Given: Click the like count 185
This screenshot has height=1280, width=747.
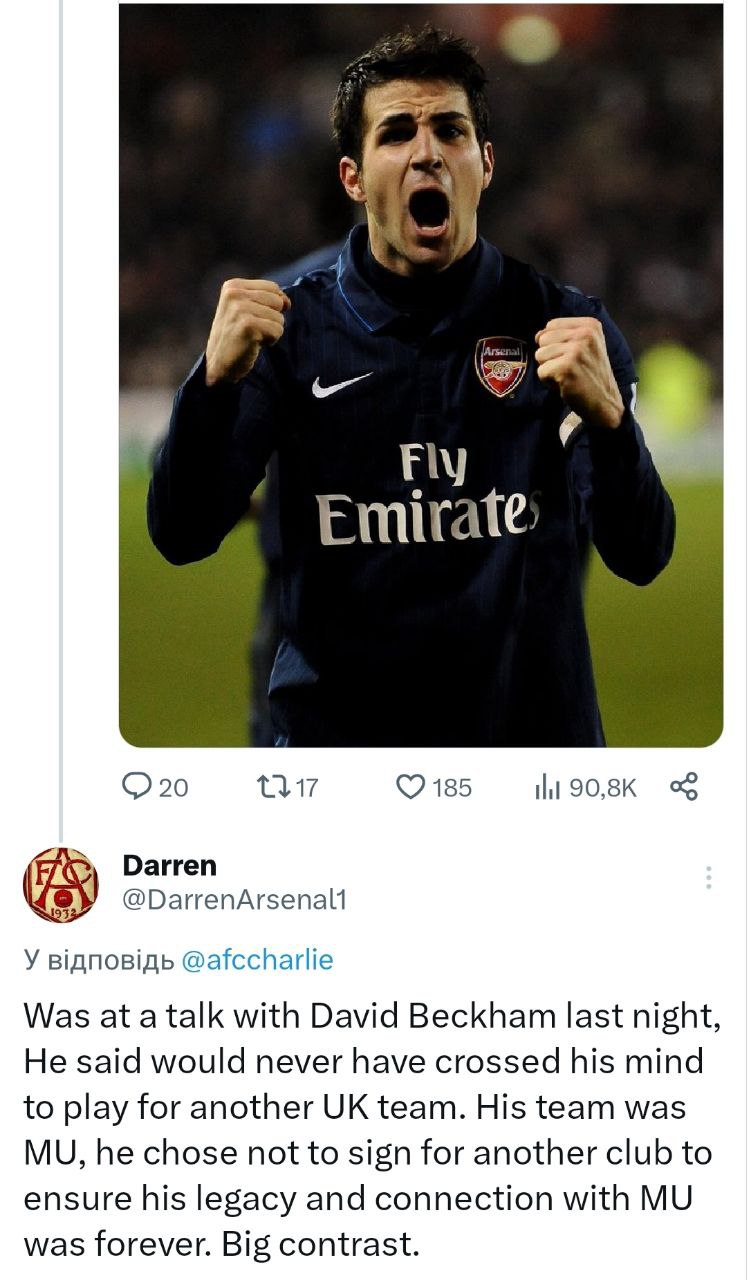Looking at the screenshot, I should click(x=451, y=788).
